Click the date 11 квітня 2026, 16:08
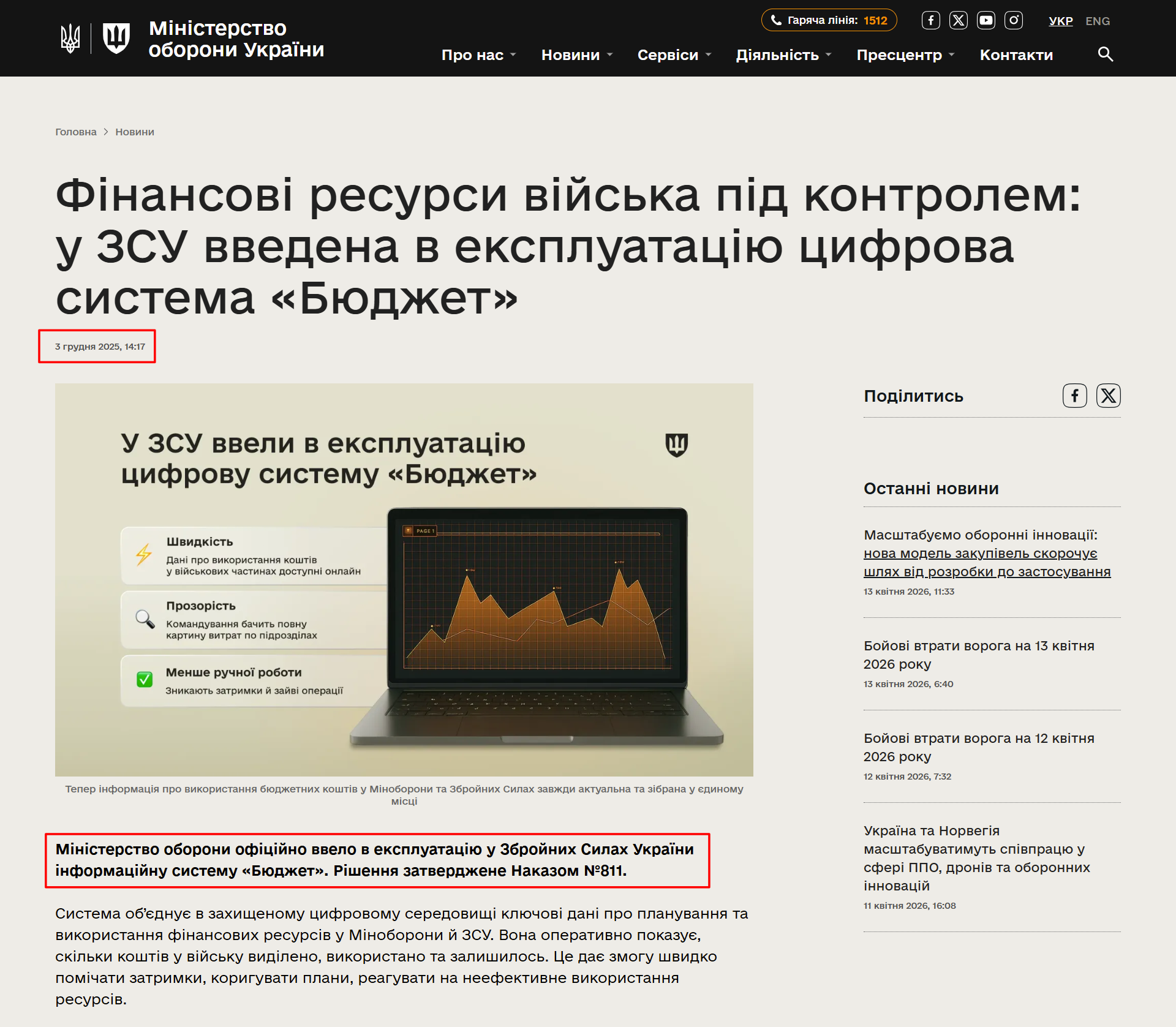The image size is (1176, 1027). [910, 906]
